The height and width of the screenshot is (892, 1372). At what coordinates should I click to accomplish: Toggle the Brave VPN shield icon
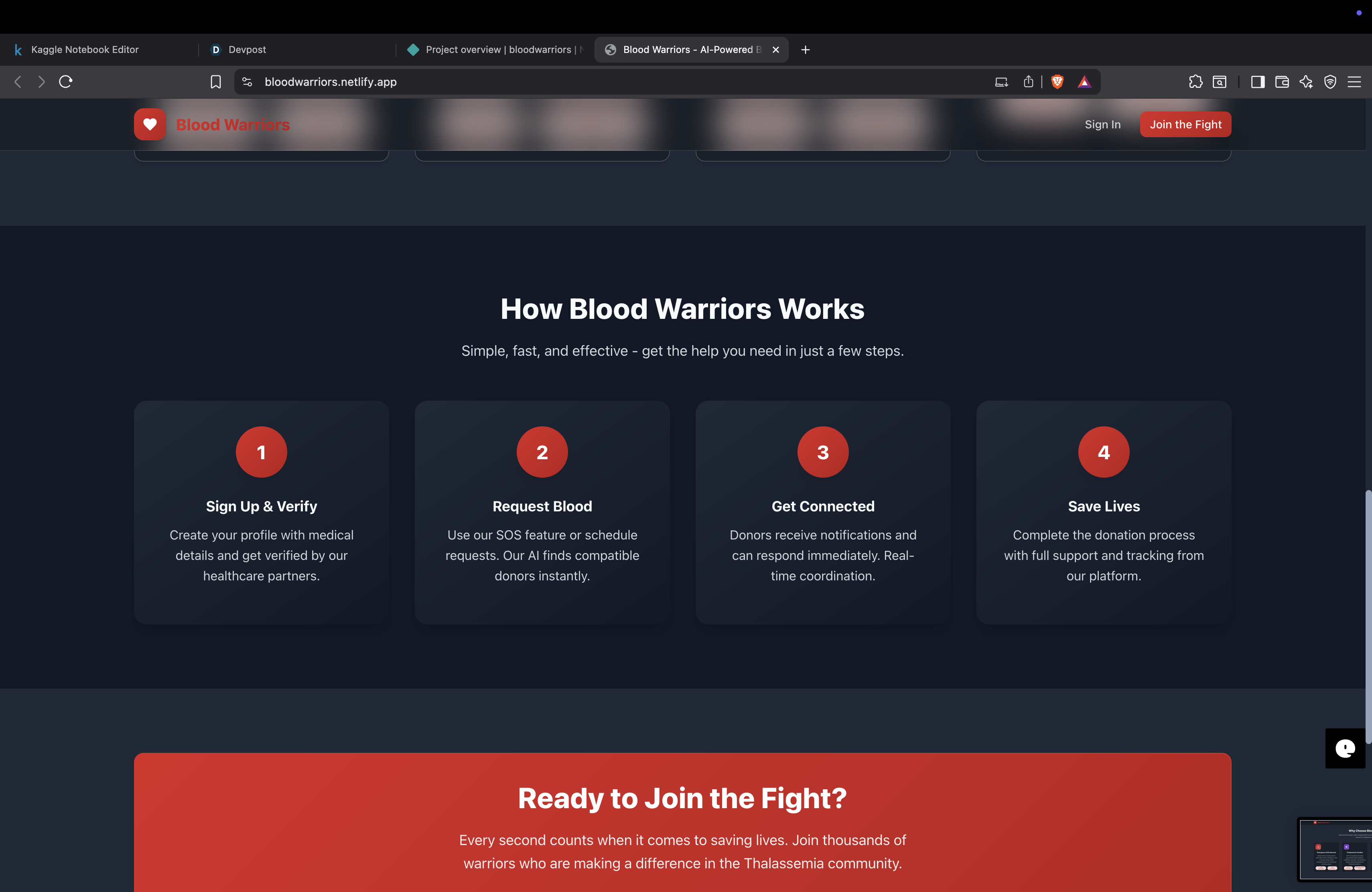pyautogui.click(x=1330, y=82)
